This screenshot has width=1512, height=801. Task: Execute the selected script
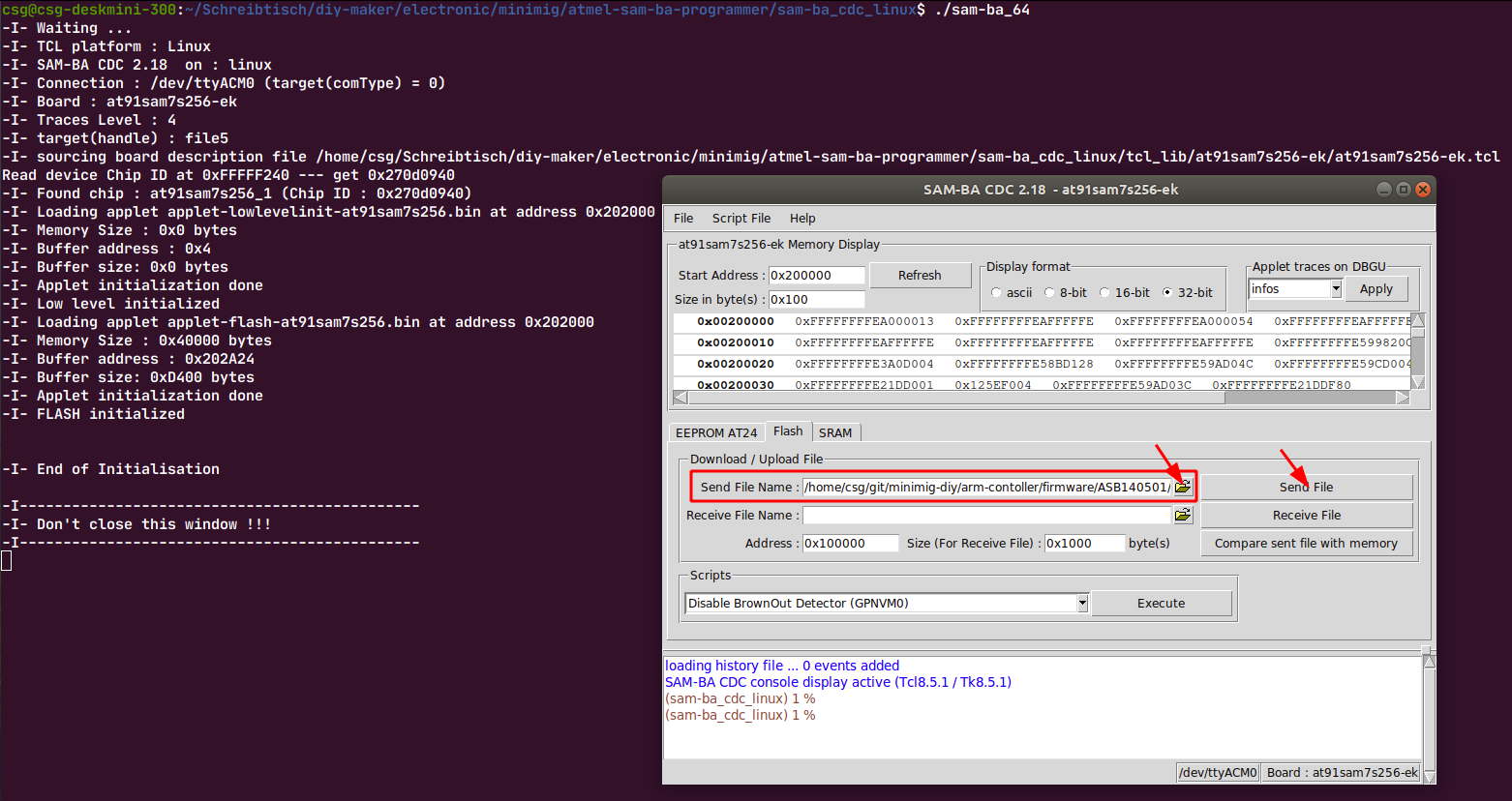1161,603
